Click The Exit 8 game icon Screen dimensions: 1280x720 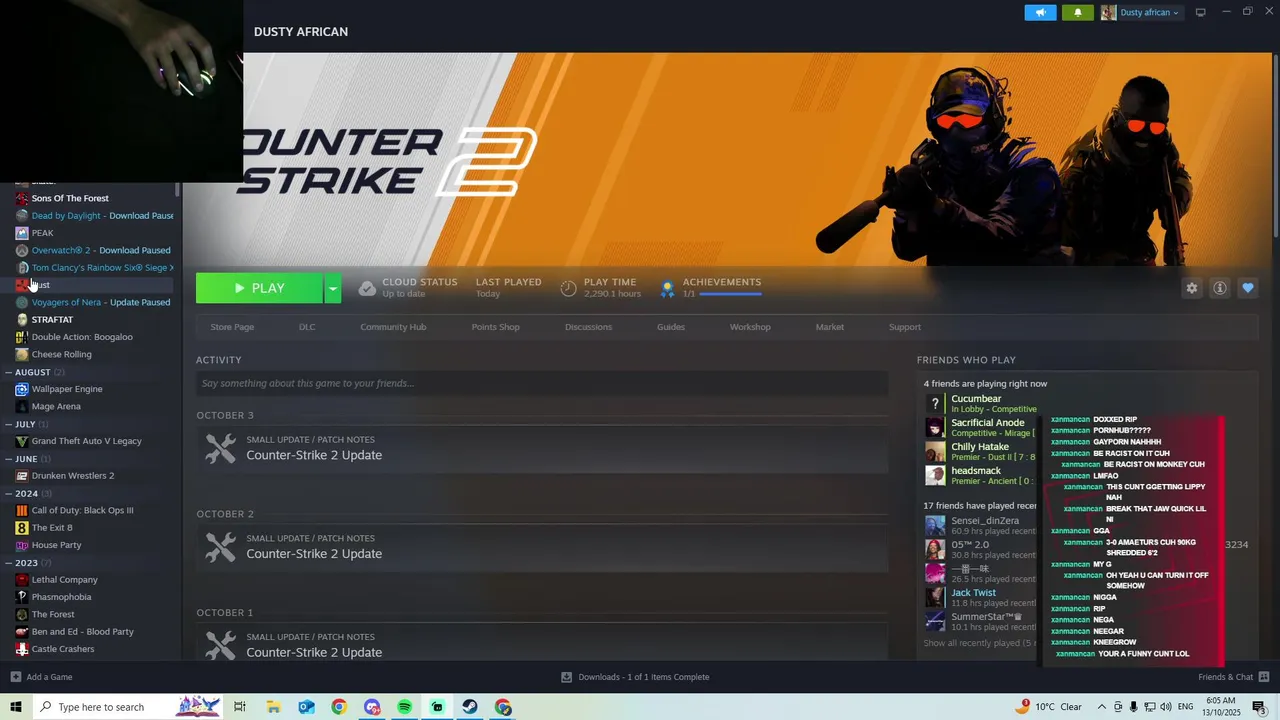(22, 528)
